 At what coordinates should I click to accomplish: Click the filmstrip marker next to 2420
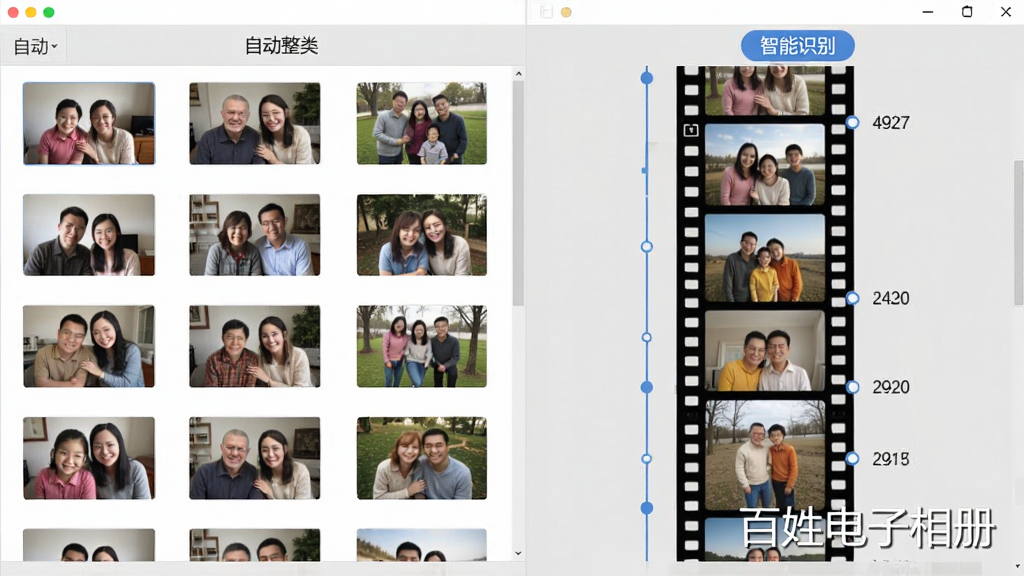(x=852, y=298)
